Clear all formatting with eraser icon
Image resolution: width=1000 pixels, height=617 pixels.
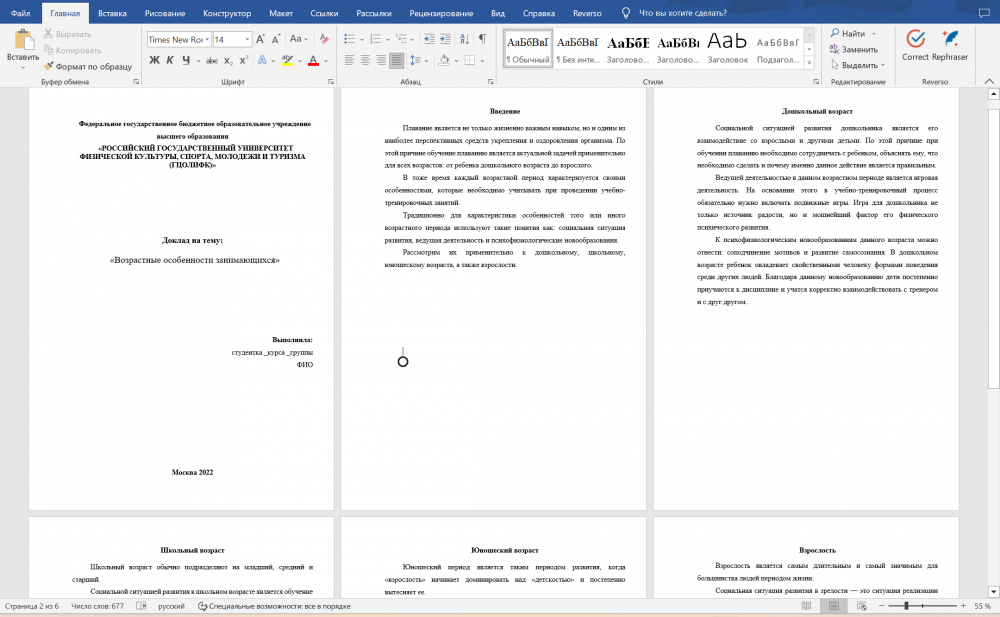coord(324,39)
